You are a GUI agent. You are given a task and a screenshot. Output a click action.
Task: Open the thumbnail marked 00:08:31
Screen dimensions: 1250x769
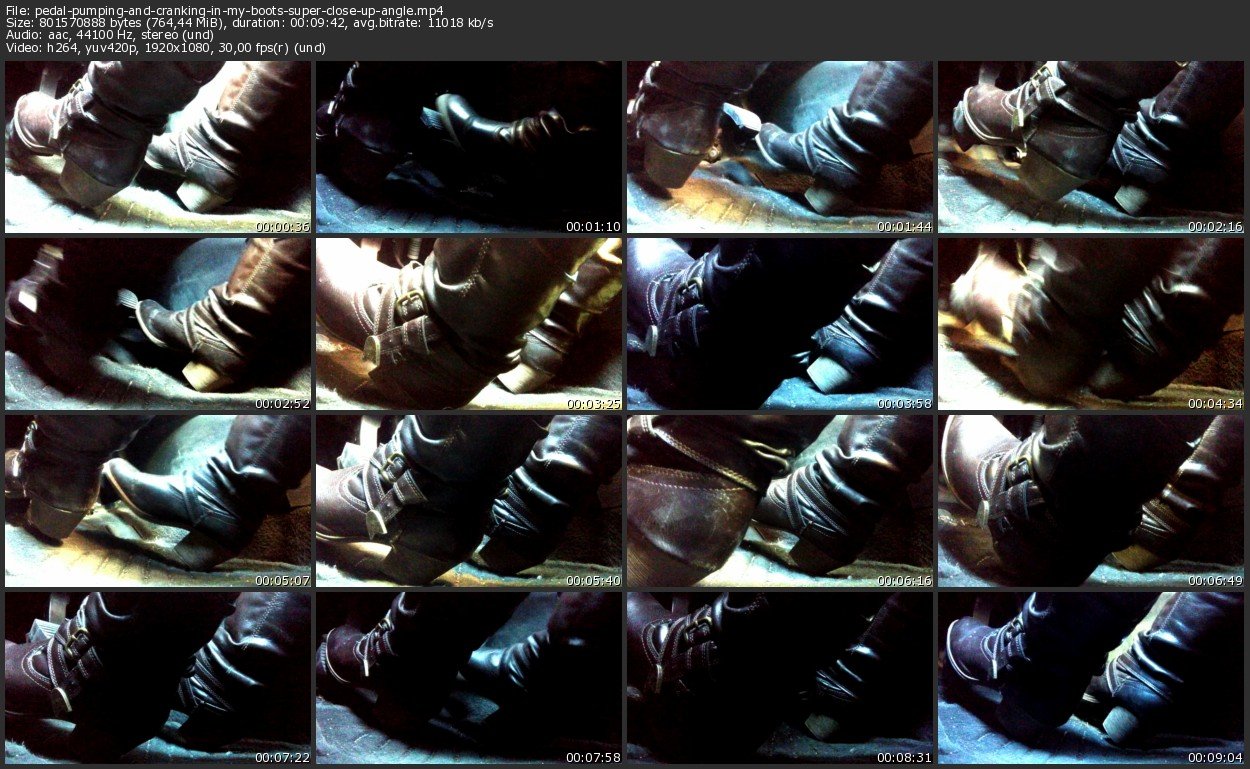780,678
